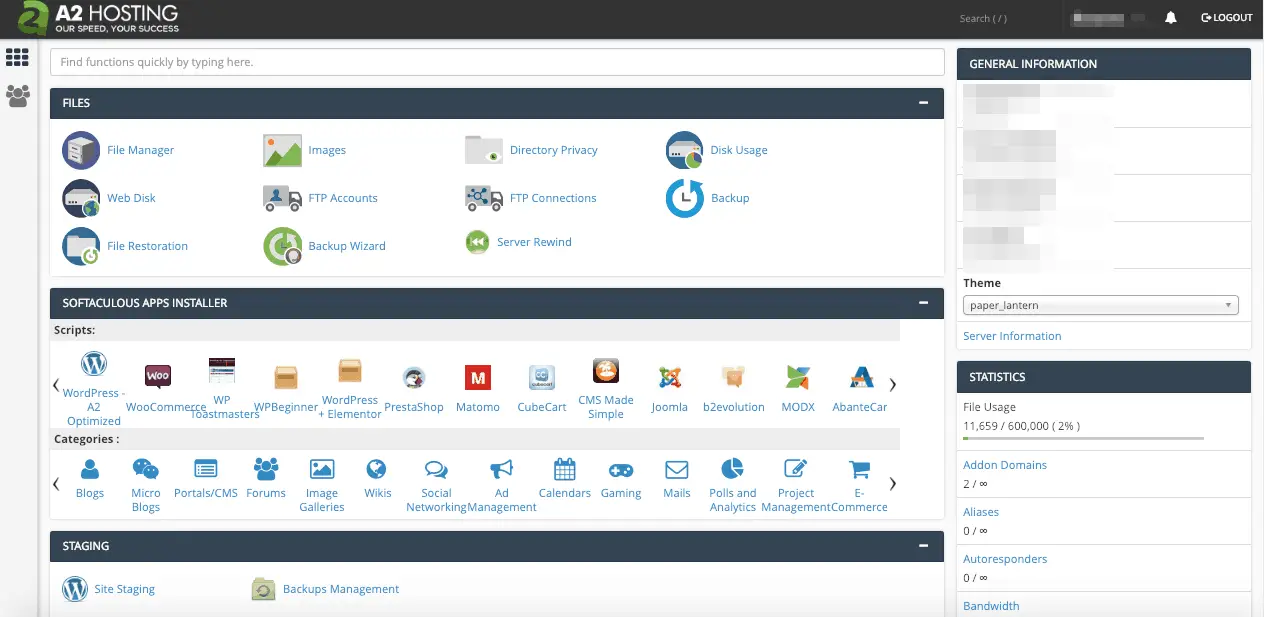Open the Site Staging WordPress icon
Viewport: 1264px width, 617px height.
click(x=75, y=589)
